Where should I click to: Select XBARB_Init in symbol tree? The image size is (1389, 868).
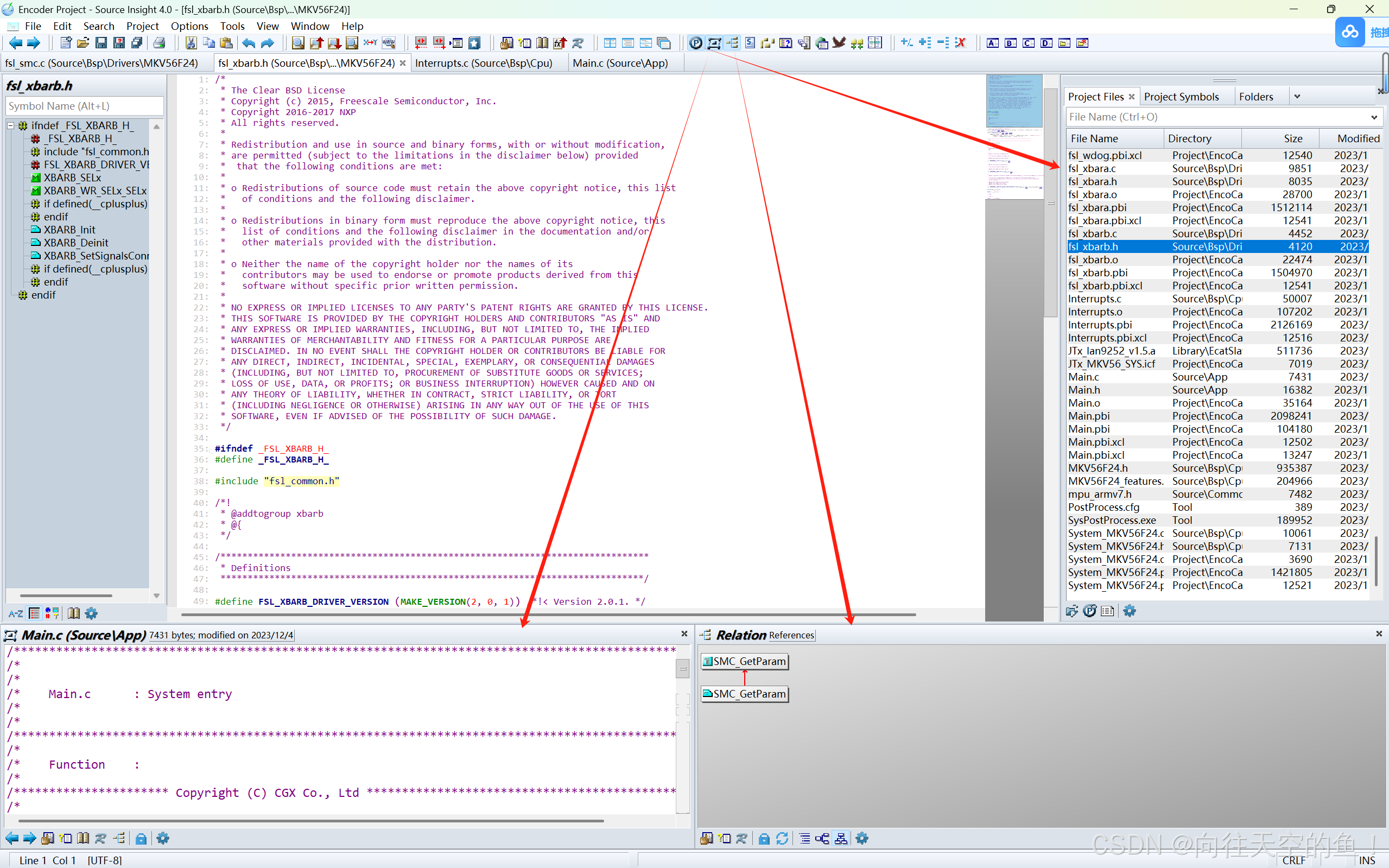[x=69, y=230]
